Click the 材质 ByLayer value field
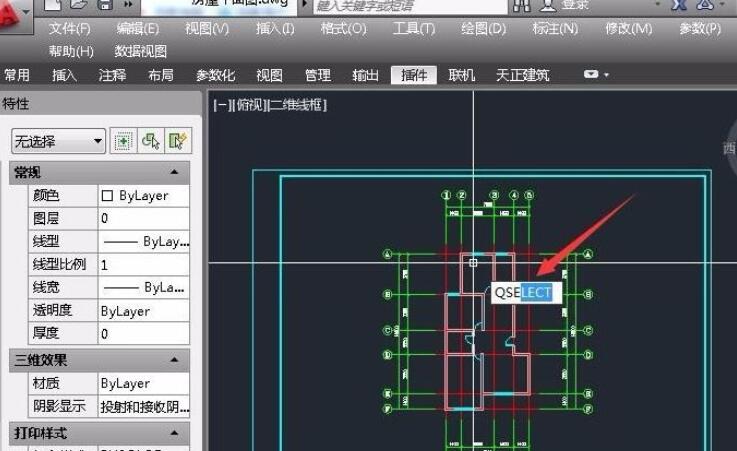Viewport: 737px width, 451px height. coord(143,383)
